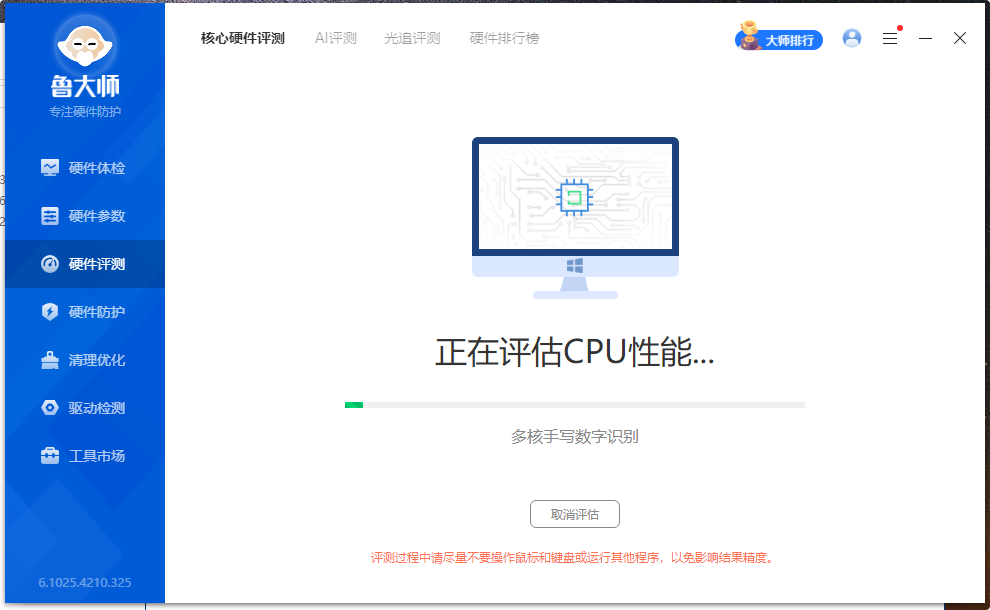Switch to the AI评测 tab
This screenshot has width=990, height=610.
(336, 38)
